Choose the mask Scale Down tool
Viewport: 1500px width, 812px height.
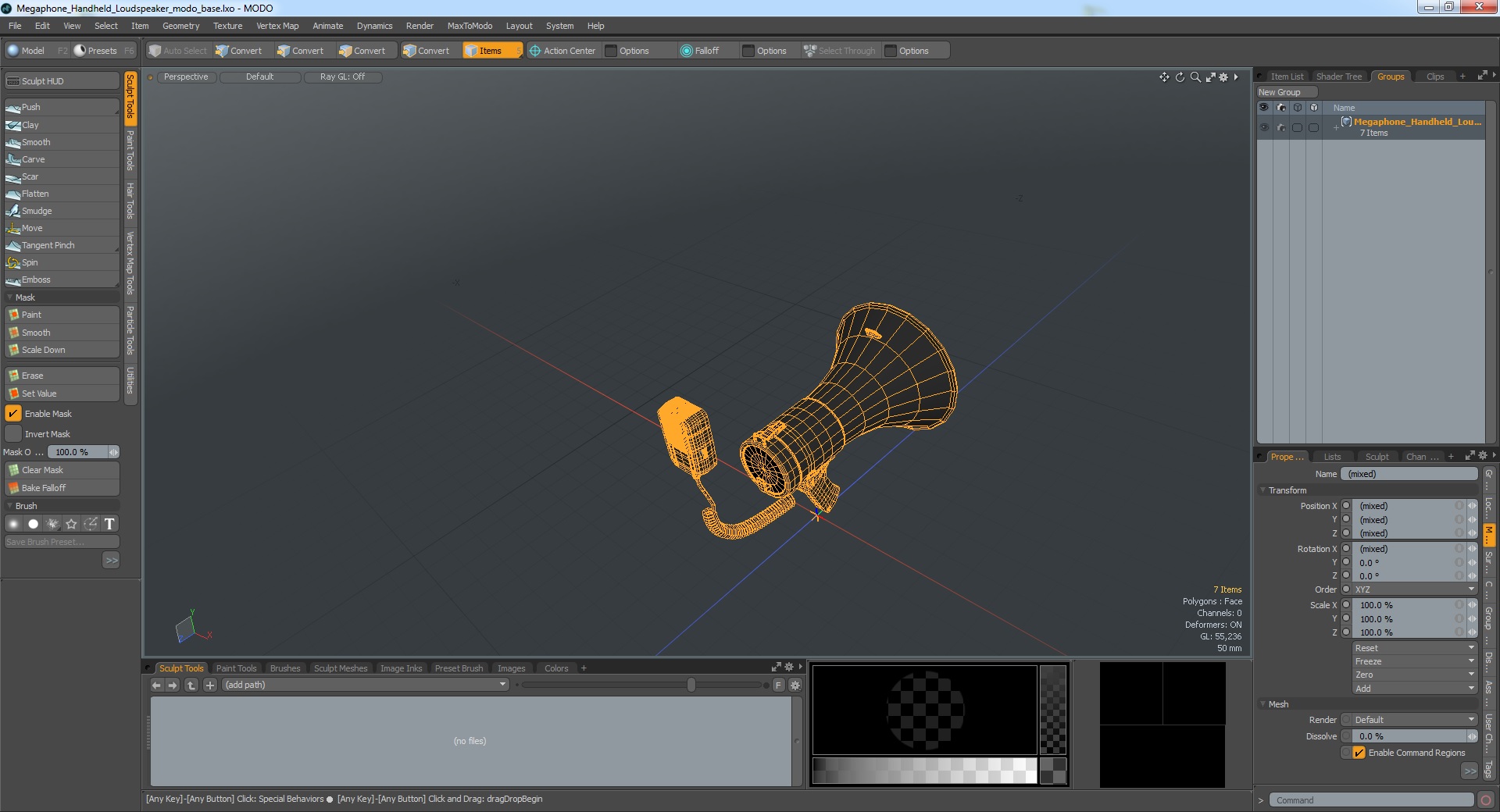tap(62, 350)
